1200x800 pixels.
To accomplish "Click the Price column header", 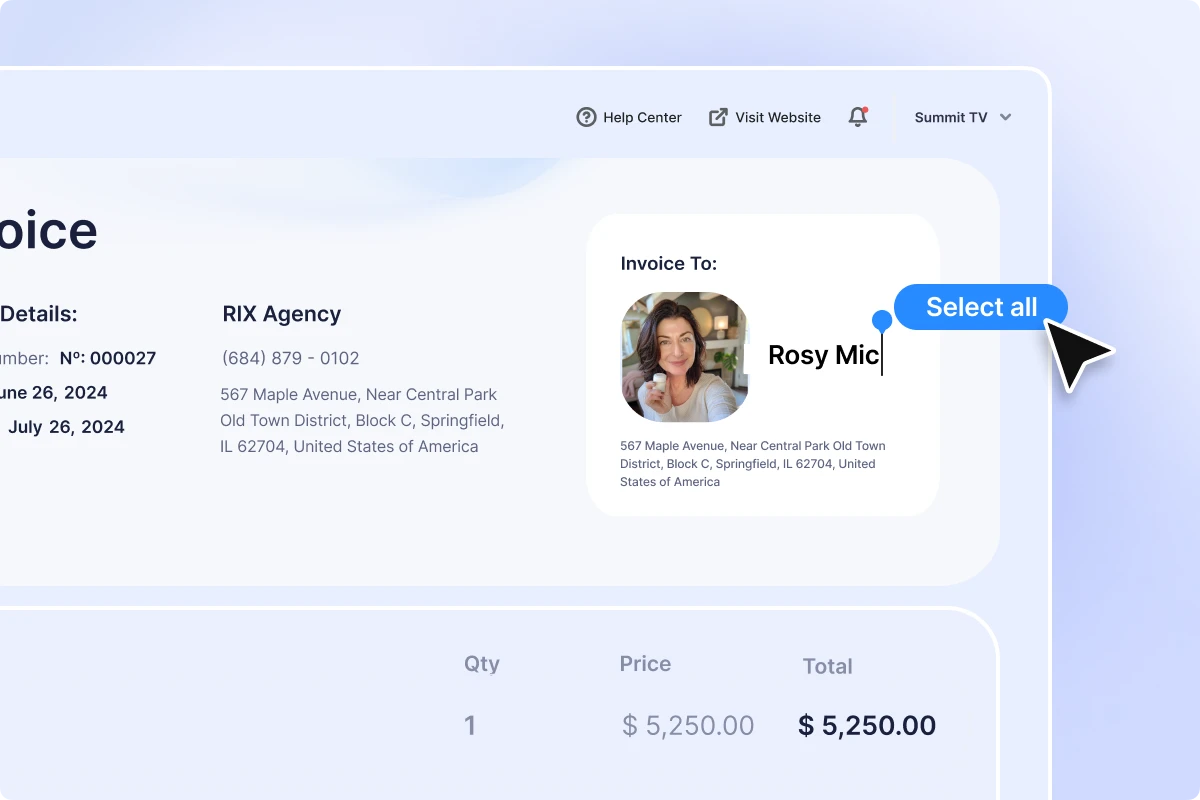I will (645, 664).
